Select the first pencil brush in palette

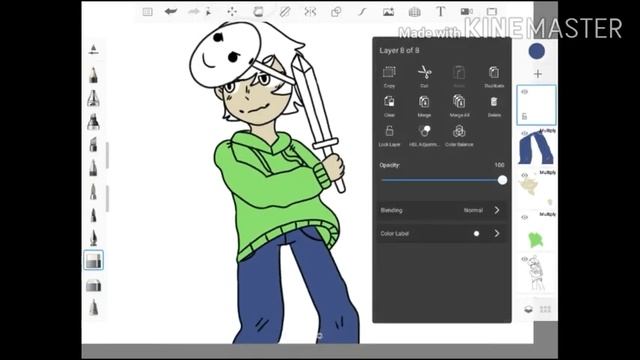(x=93, y=75)
